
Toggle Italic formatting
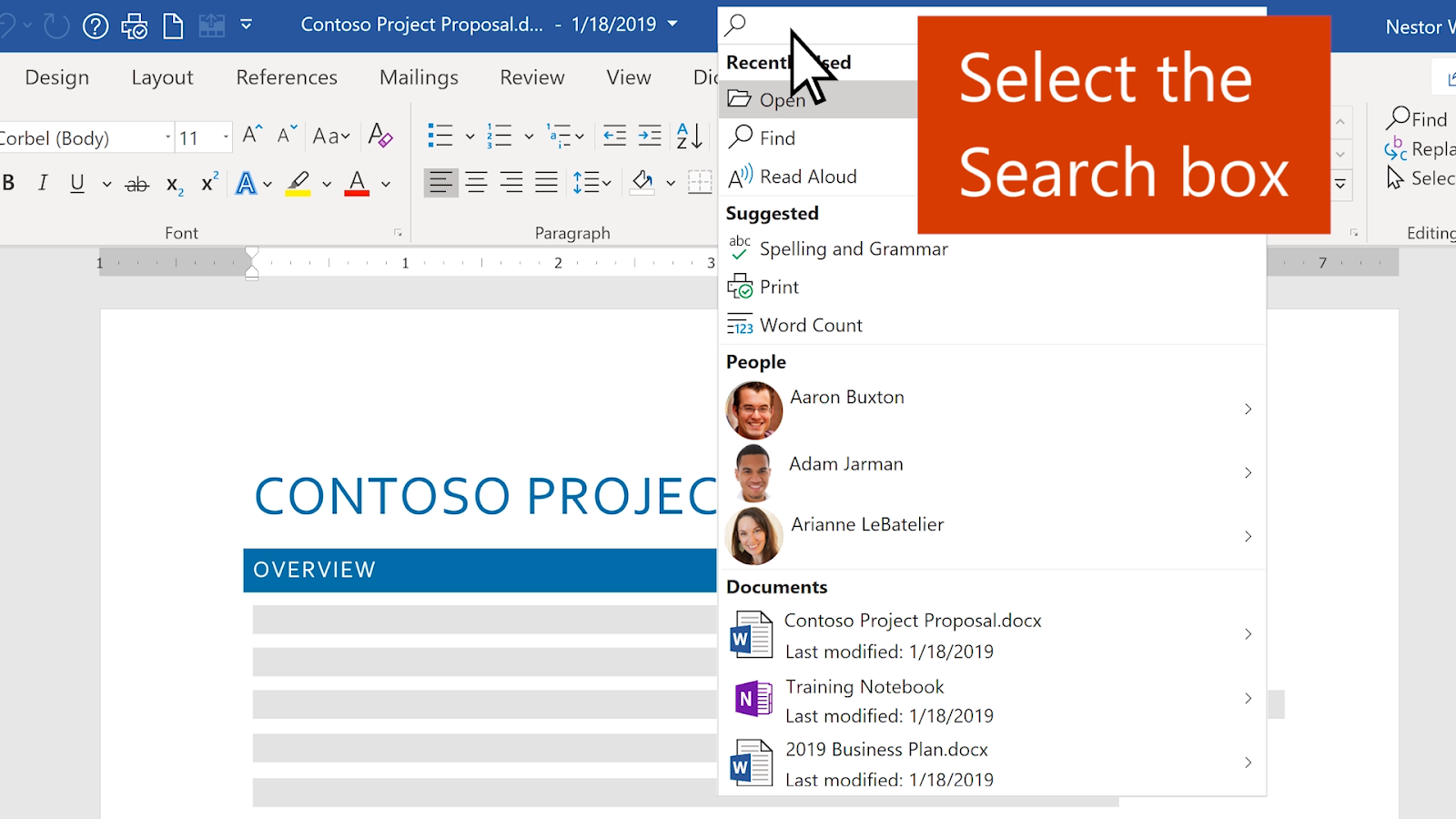[43, 183]
